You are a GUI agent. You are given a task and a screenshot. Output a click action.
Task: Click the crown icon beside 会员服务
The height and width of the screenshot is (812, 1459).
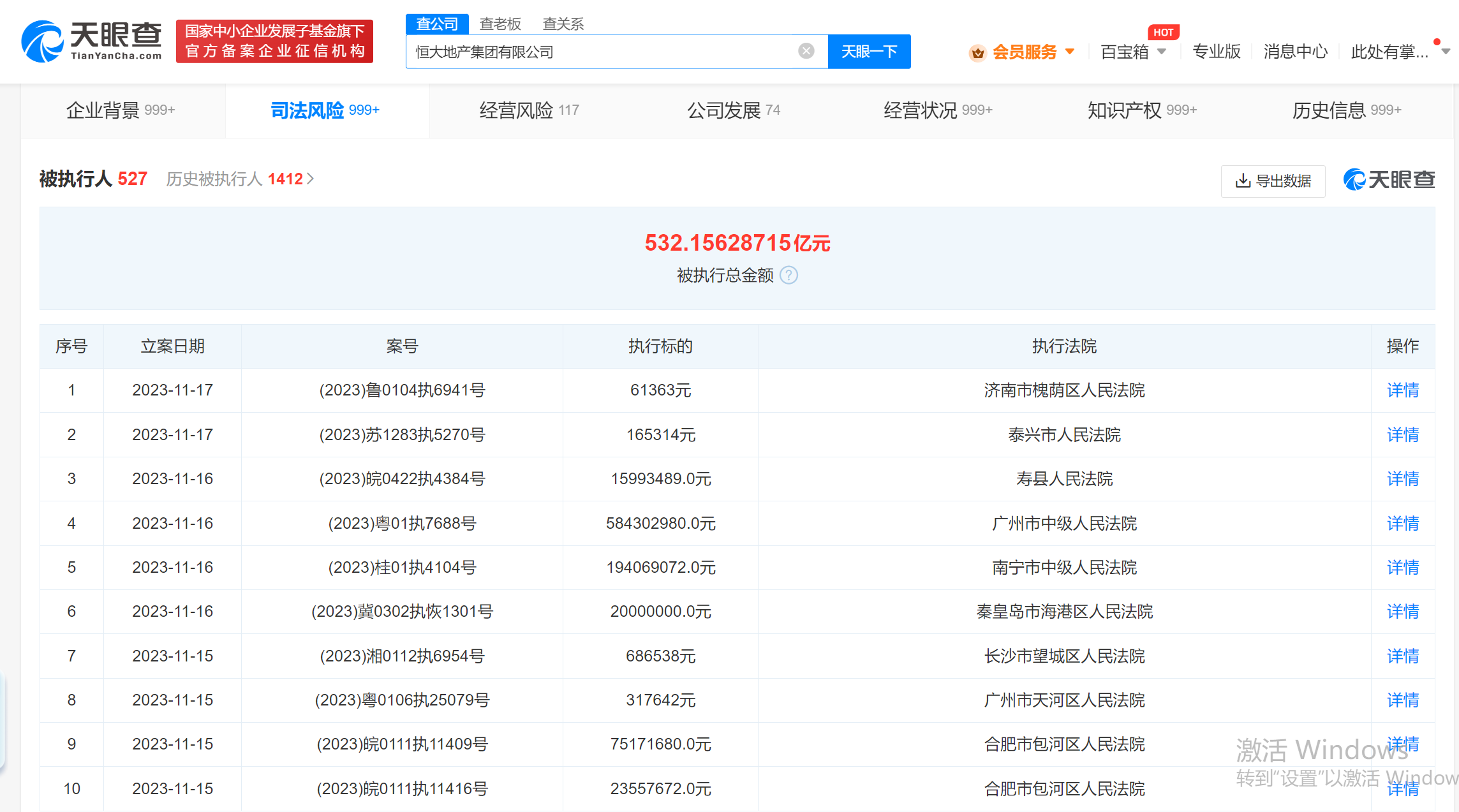pos(977,52)
